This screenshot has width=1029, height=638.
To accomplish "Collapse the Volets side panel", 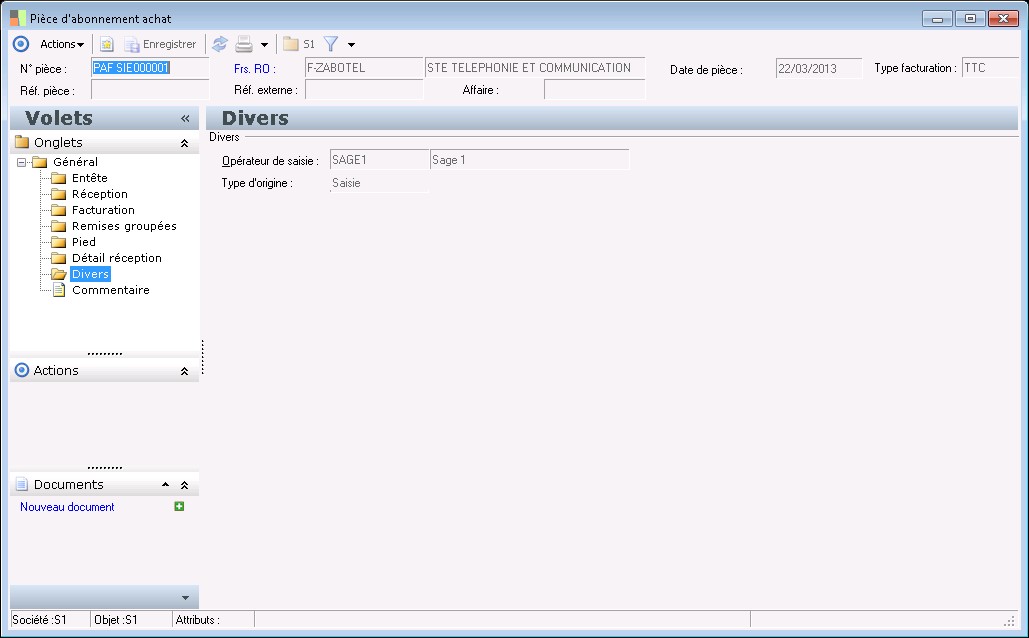I will [x=185, y=118].
